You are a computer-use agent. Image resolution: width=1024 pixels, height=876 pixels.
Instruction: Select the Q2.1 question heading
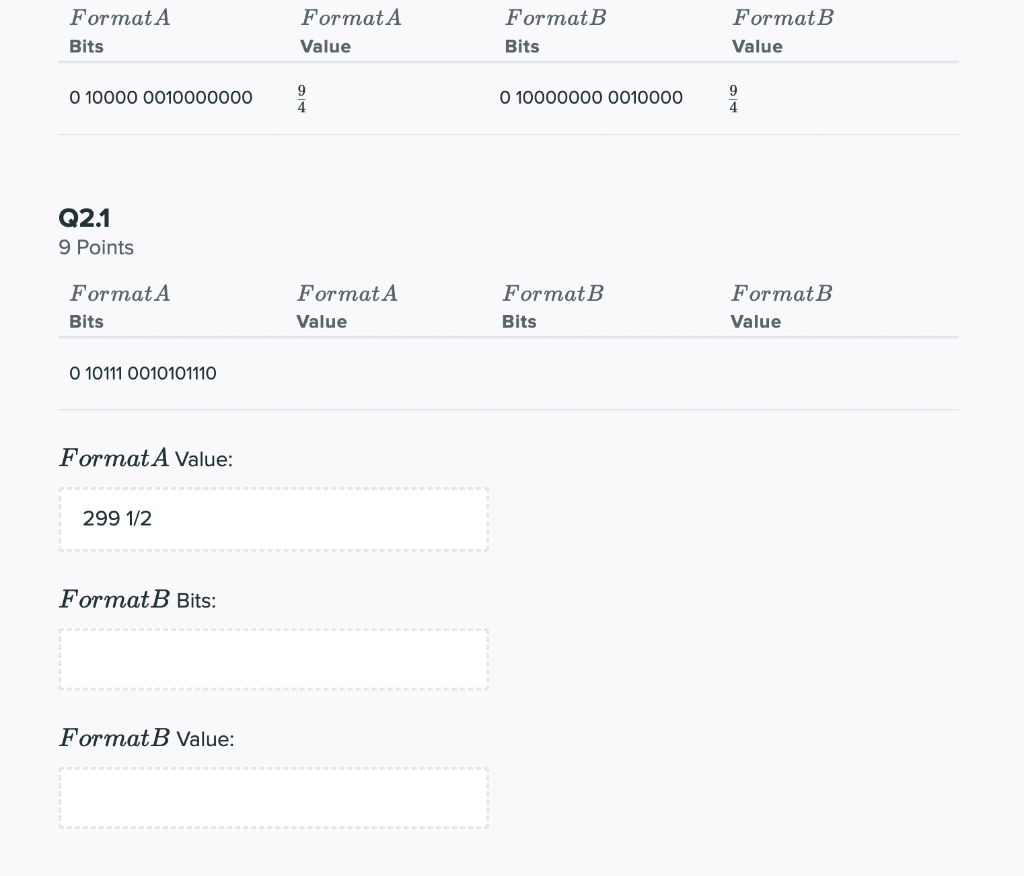tap(84, 218)
